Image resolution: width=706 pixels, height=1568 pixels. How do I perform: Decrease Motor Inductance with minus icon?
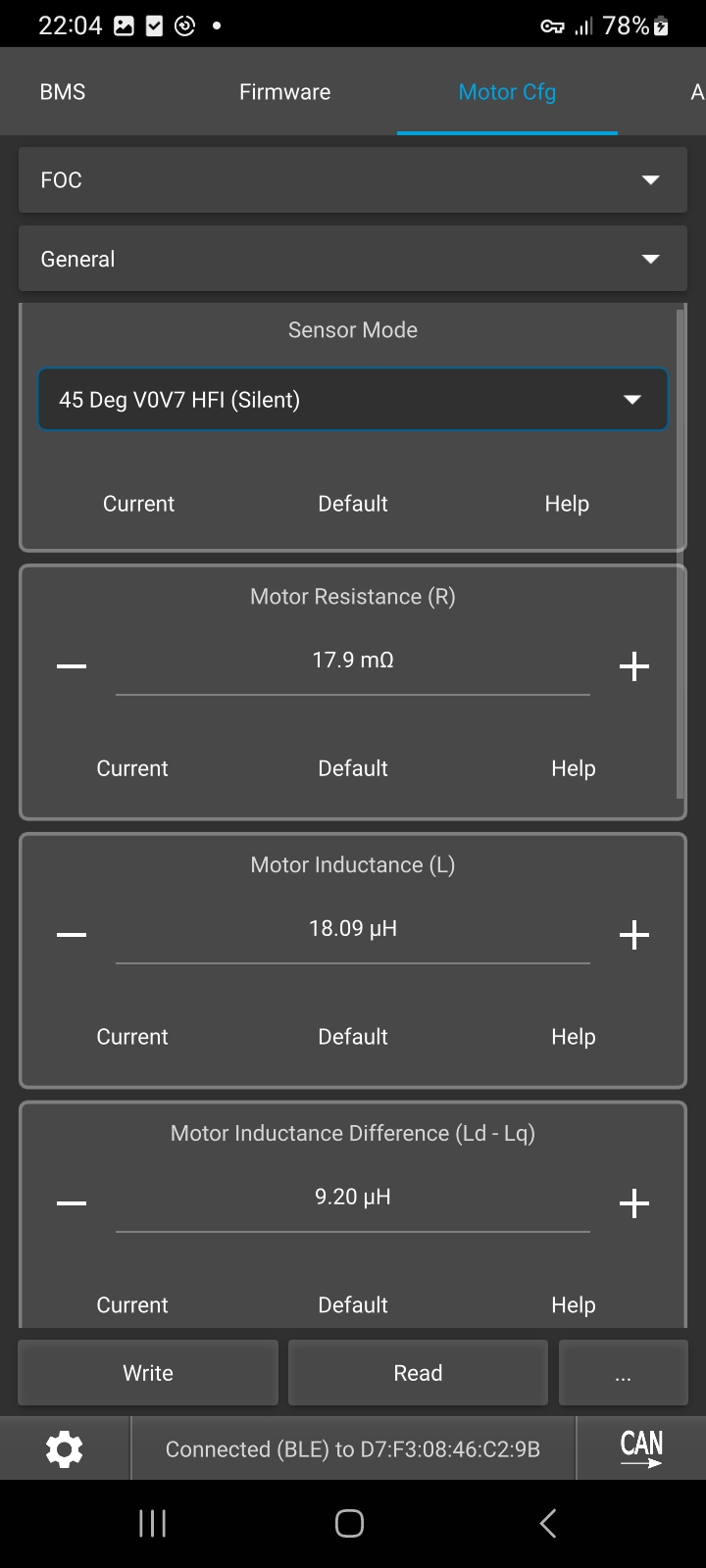[x=72, y=935]
